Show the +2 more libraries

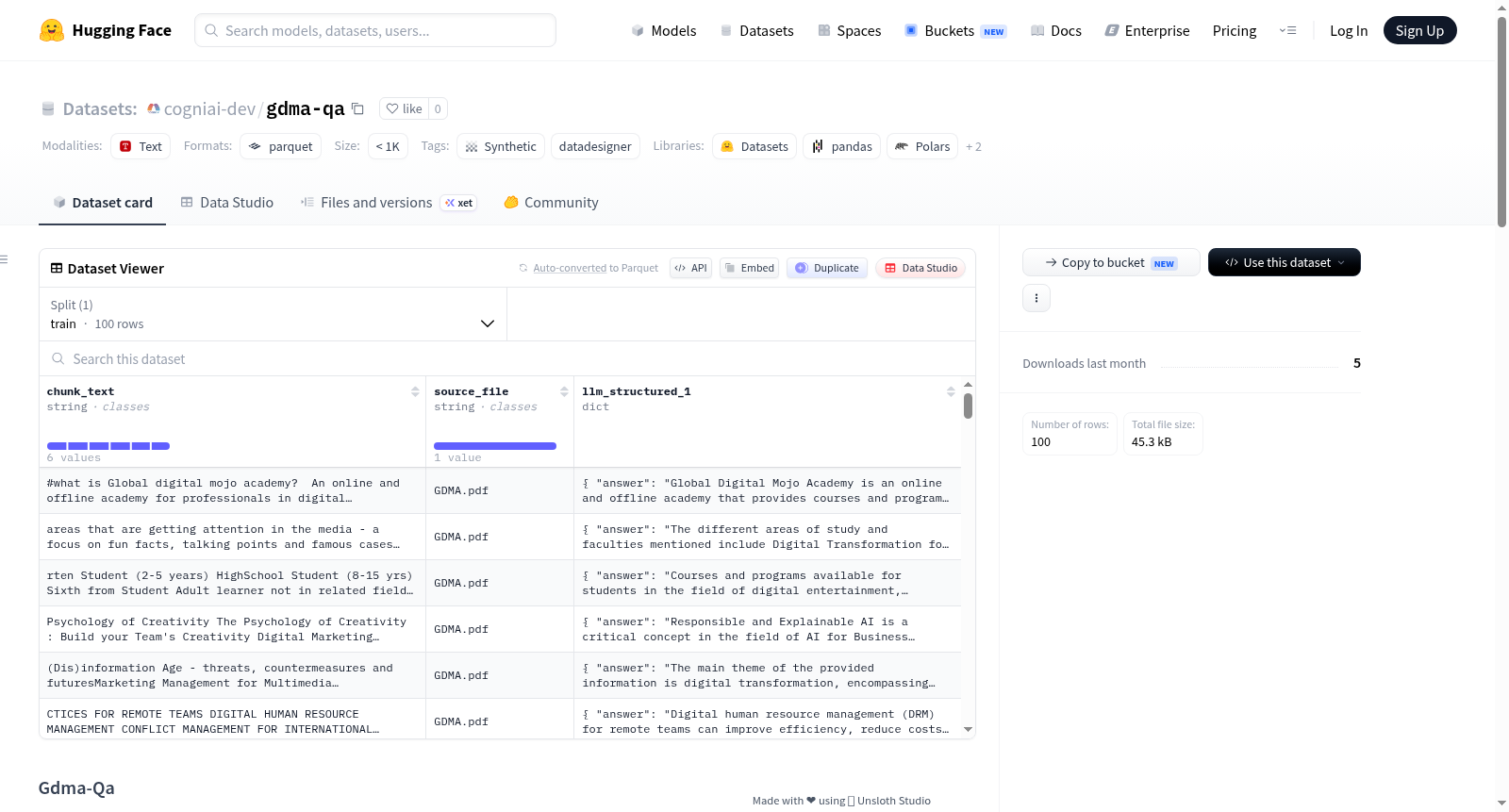973,147
